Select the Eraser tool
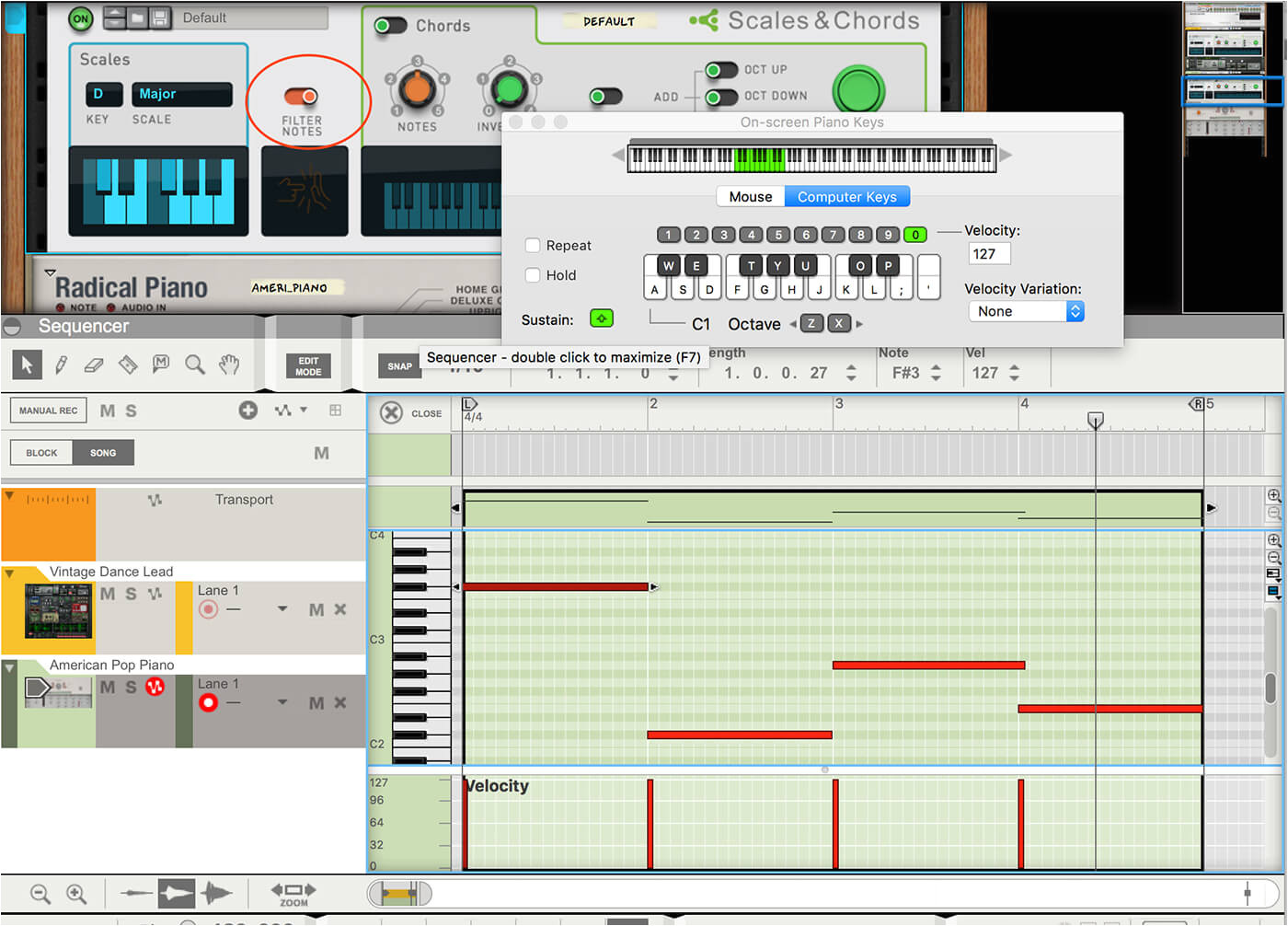The width and height of the screenshot is (1288, 926). (94, 365)
